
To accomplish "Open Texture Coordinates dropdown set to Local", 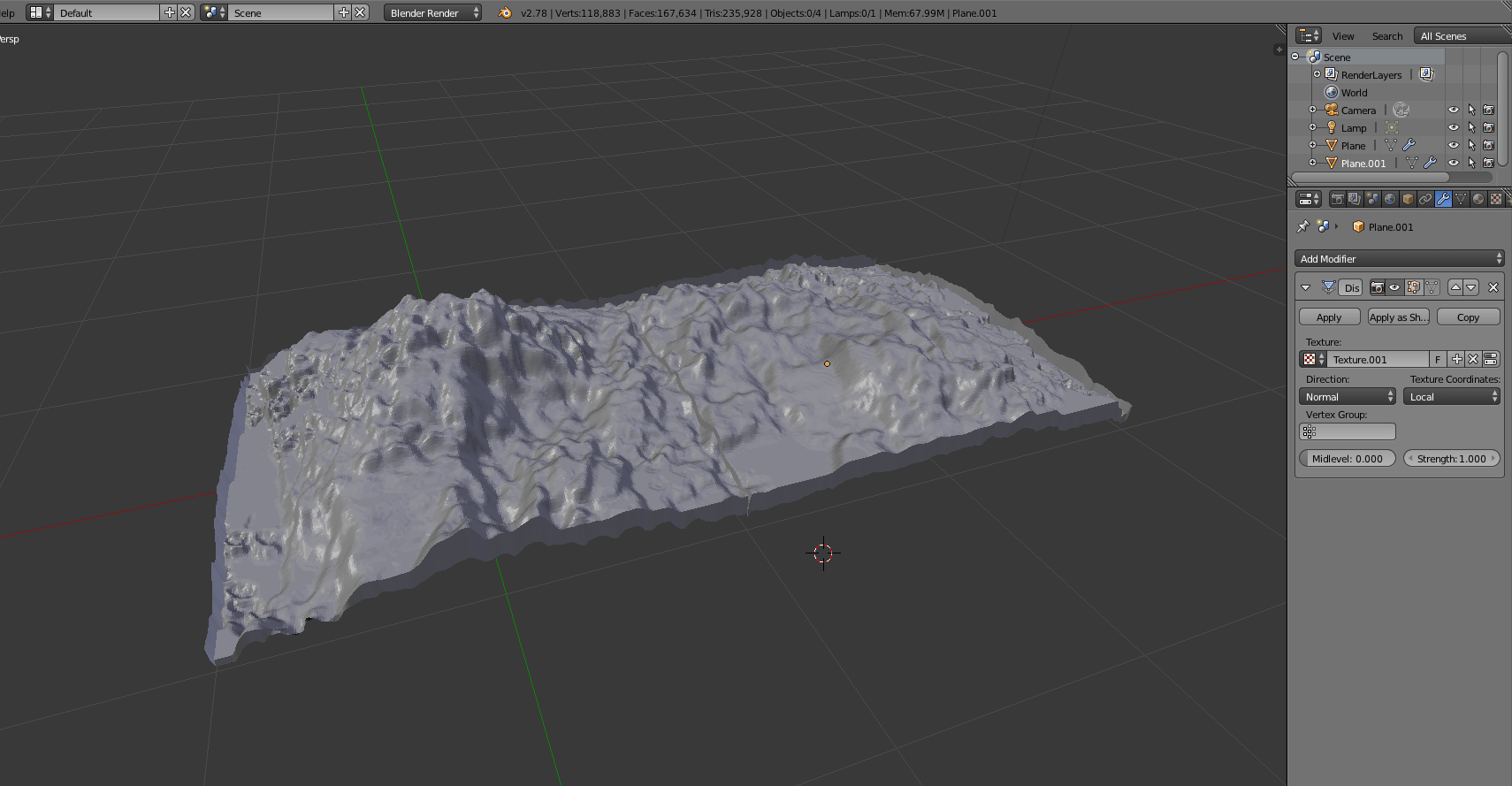I will tap(1452, 396).
